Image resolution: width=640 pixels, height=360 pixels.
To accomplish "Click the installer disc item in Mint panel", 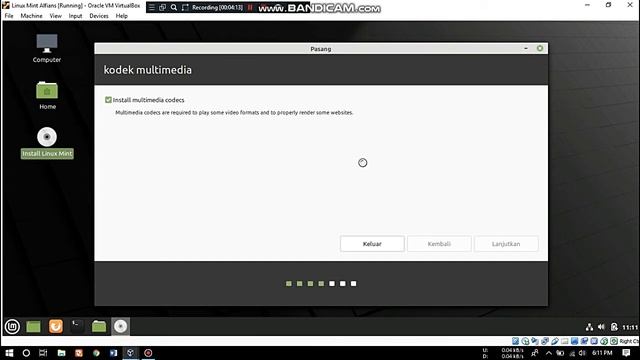I will pos(120,327).
